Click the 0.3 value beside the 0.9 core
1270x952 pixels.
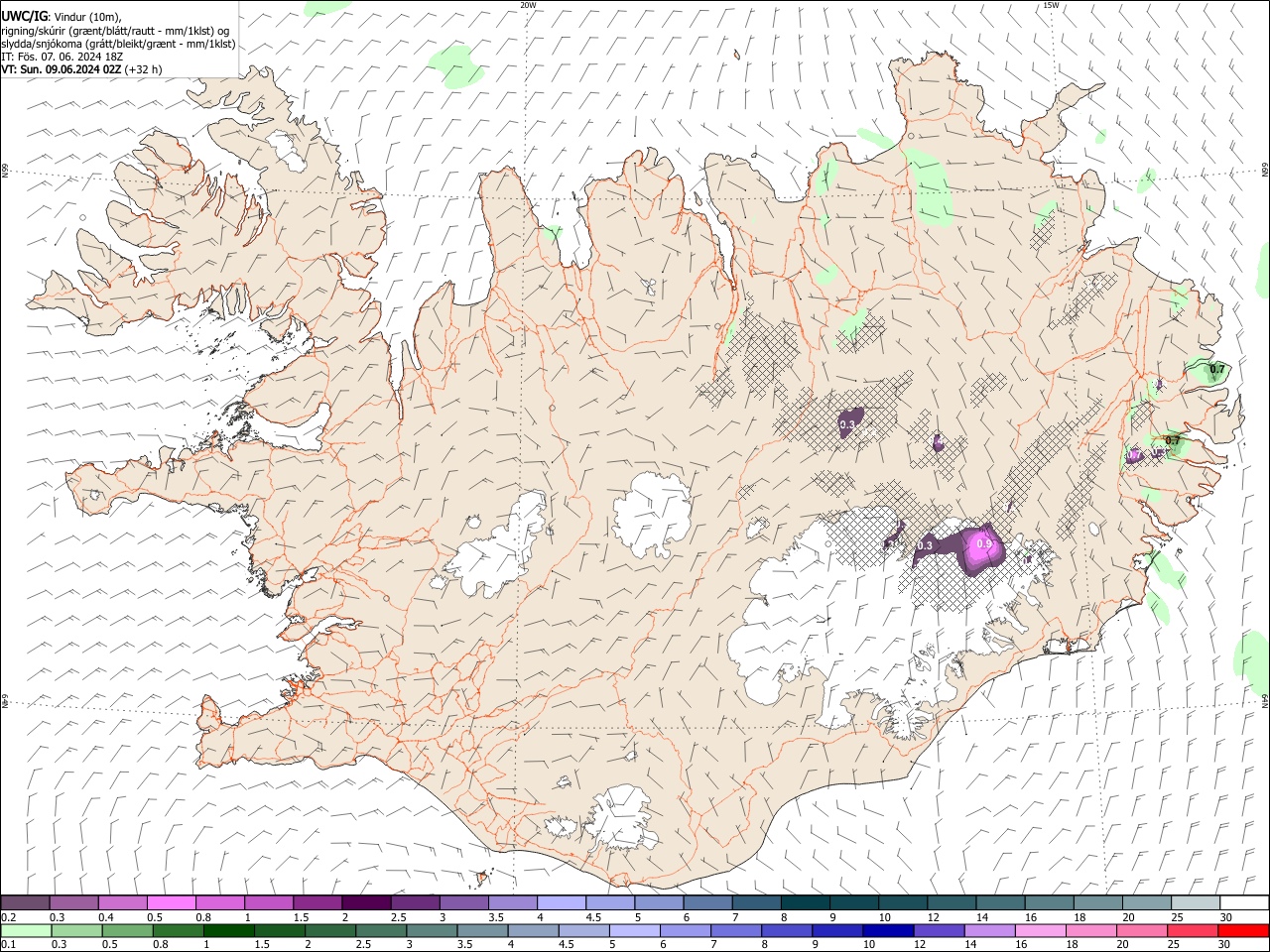pos(925,546)
